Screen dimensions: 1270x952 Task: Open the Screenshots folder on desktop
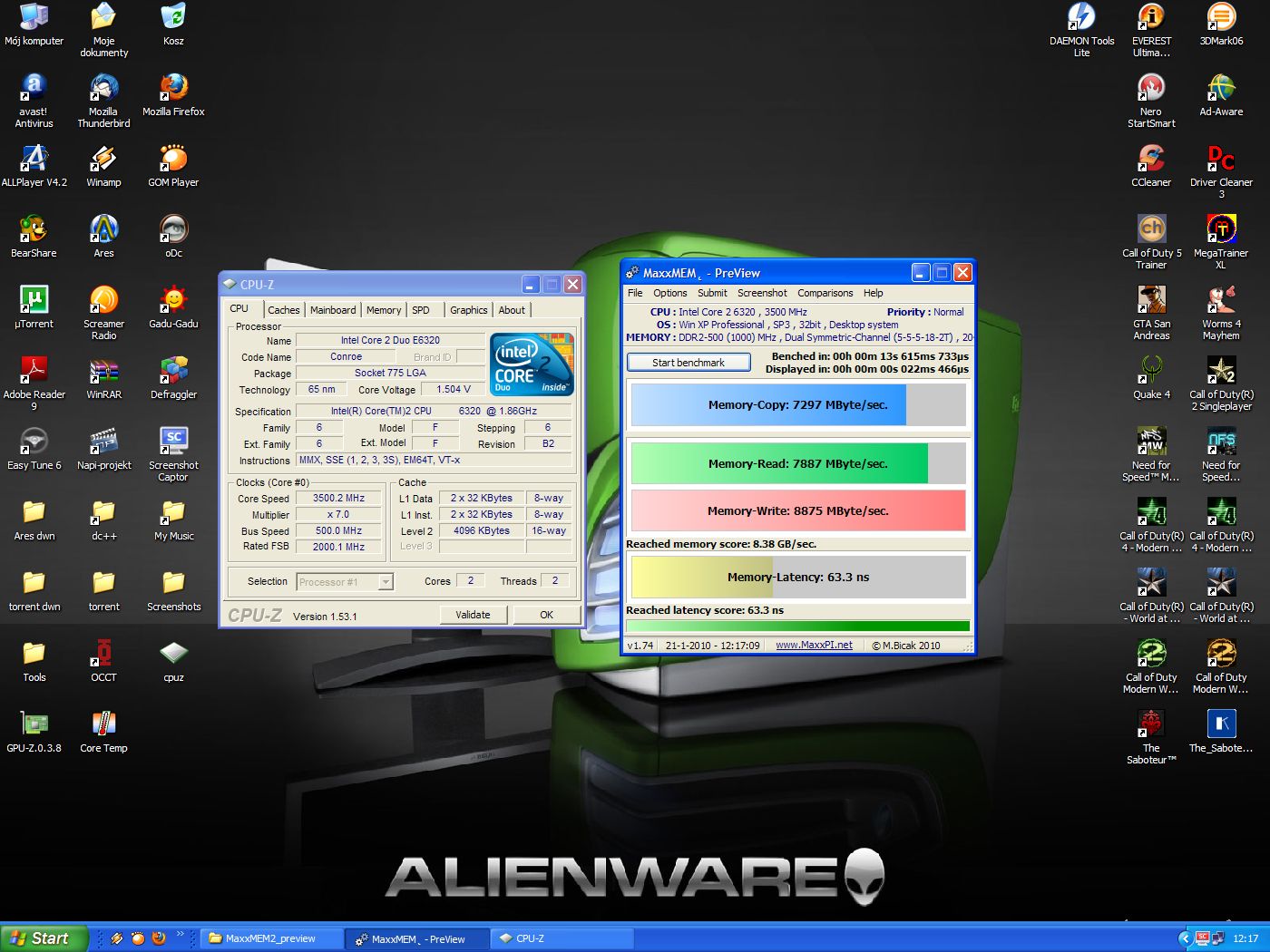tap(173, 590)
